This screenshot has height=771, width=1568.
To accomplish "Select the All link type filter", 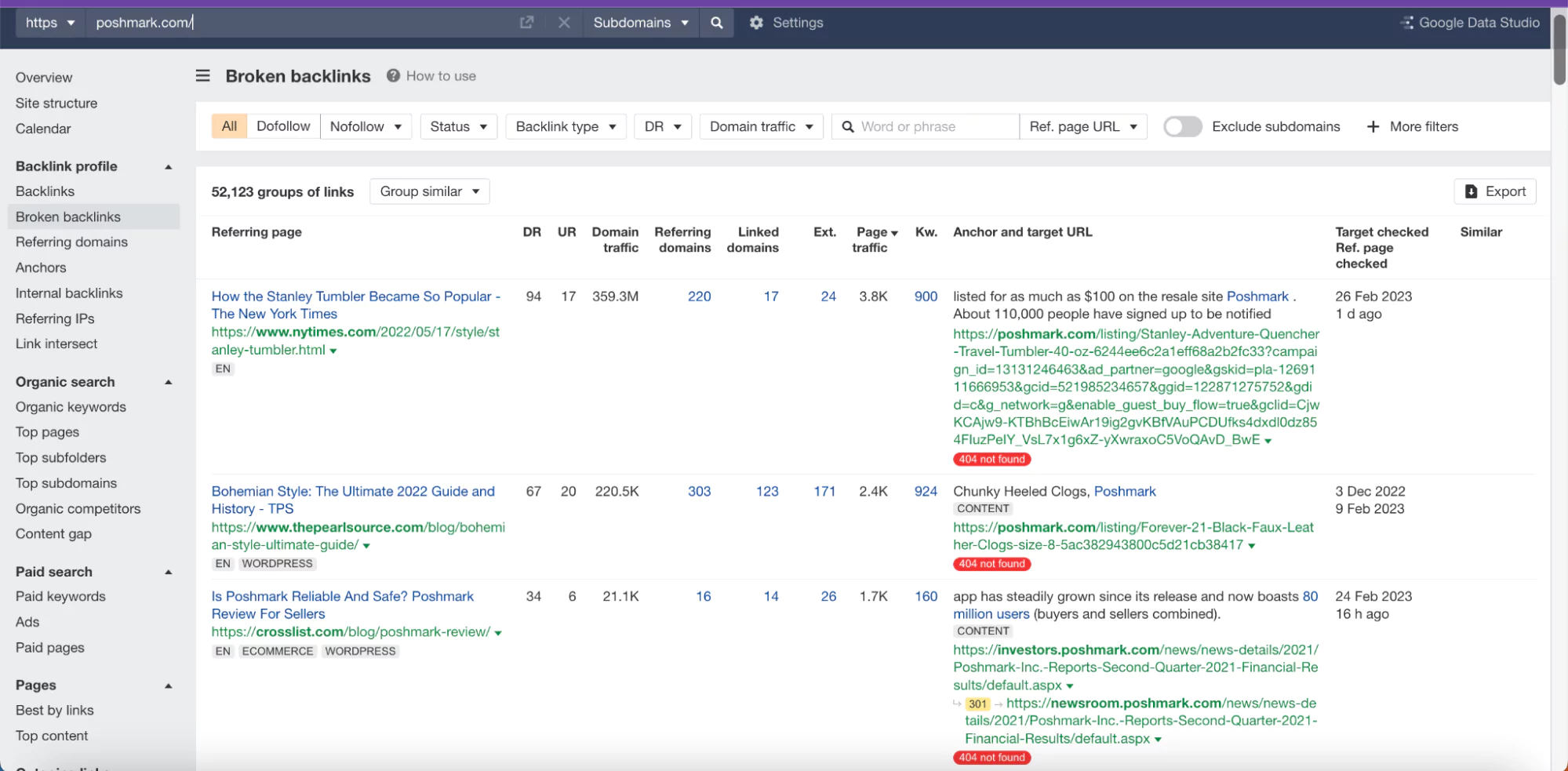I will 229,127.
